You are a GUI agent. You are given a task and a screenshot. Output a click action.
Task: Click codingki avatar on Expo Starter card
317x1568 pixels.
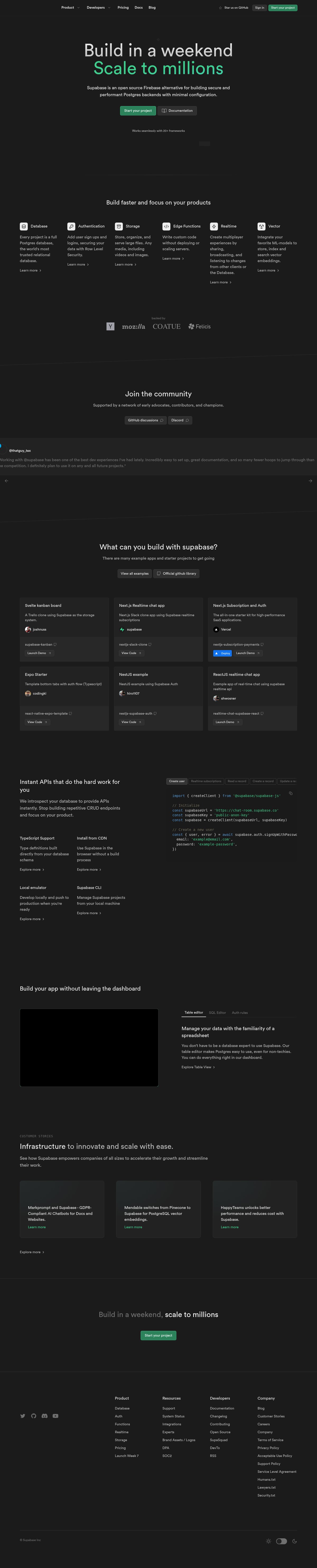[28, 693]
